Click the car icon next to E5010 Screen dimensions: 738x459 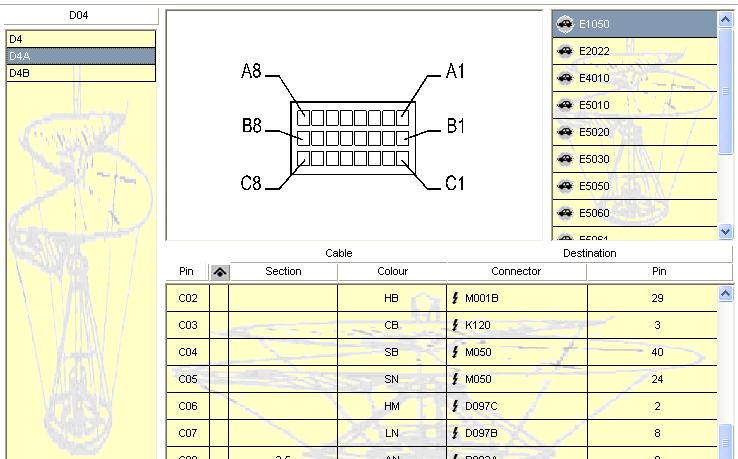pyautogui.click(x=564, y=105)
